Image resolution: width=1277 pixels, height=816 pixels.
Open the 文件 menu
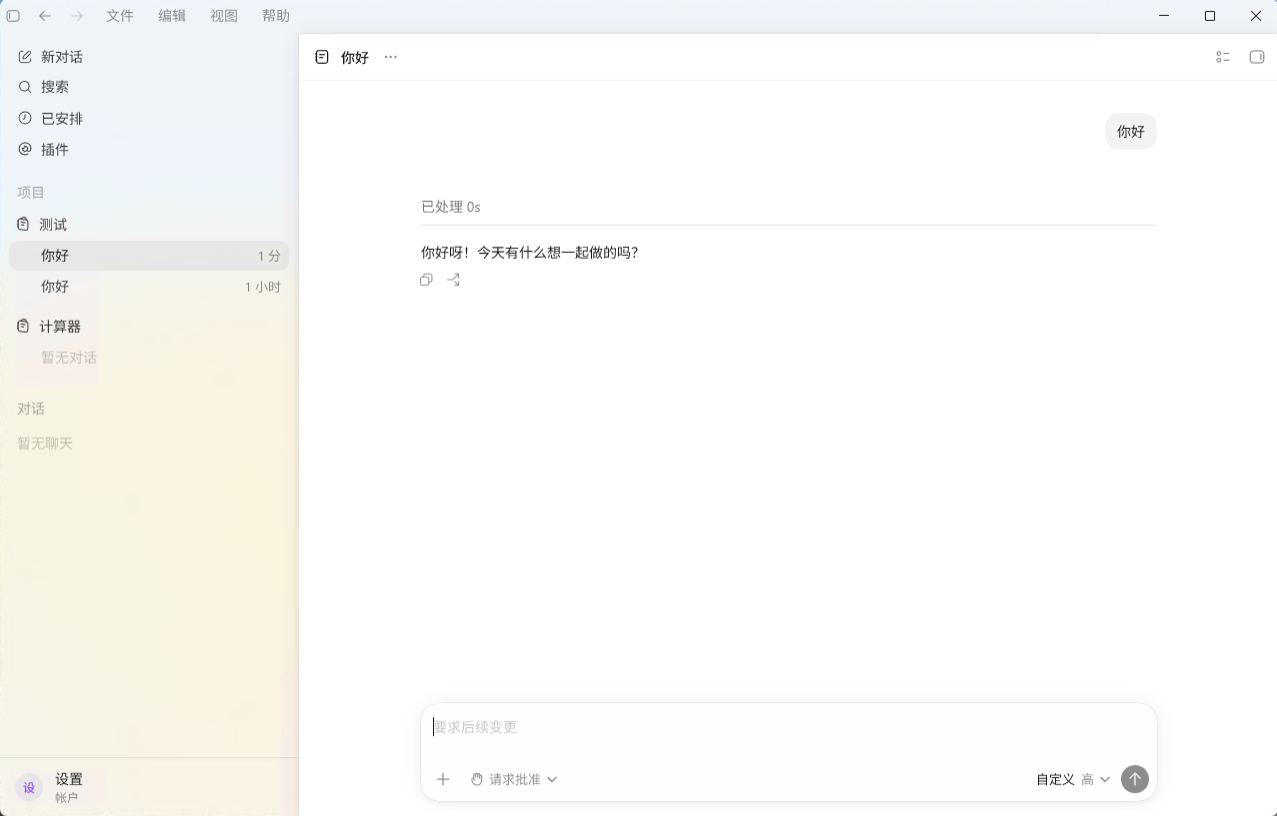tap(120, 16)
